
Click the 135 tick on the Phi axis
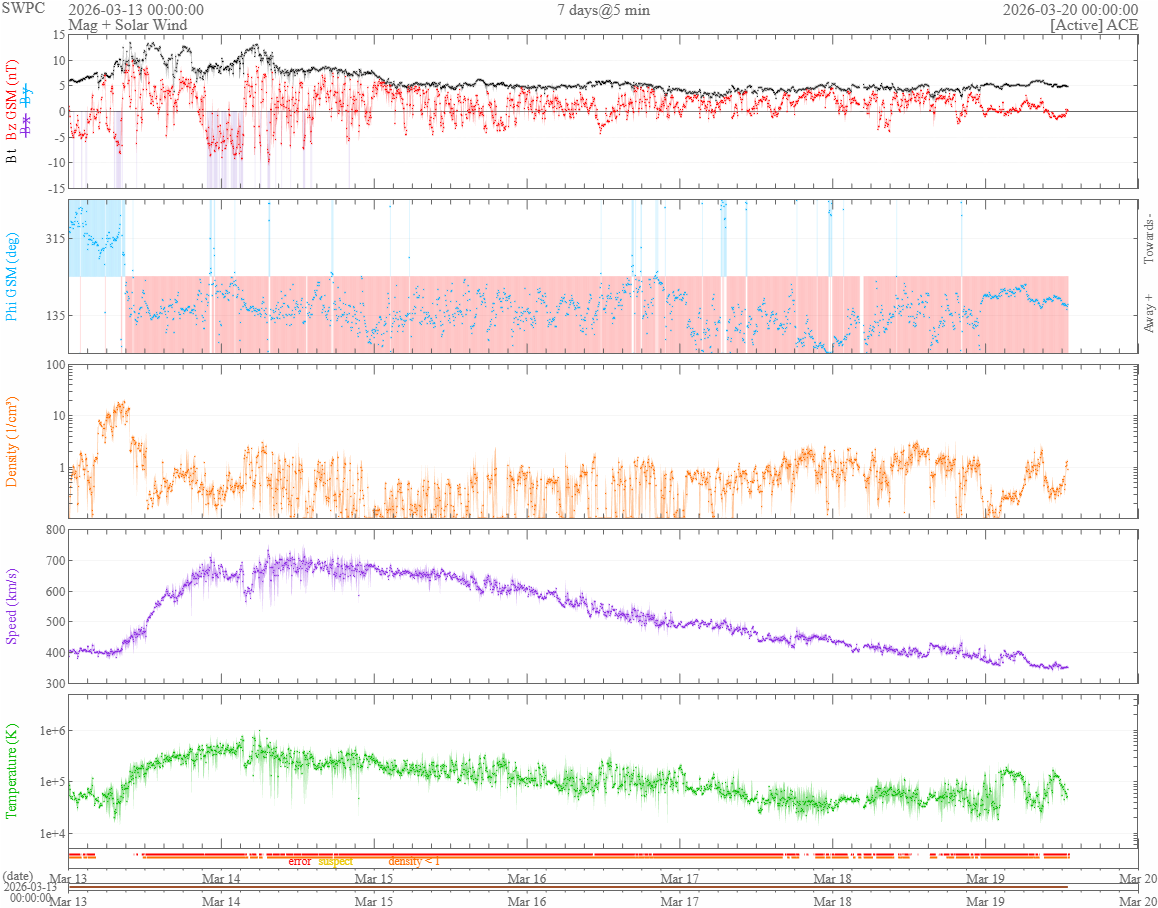(x=55, y=315)
